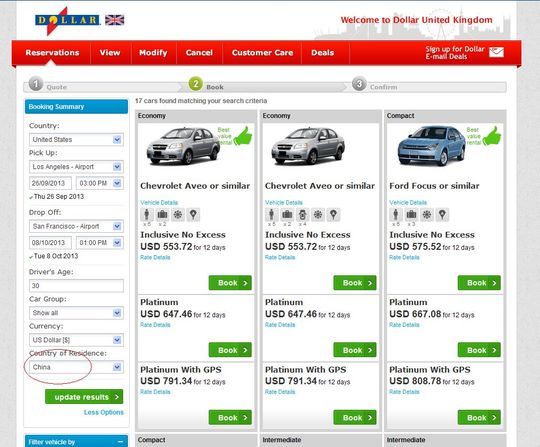Click the pick up date field 26/09/2013
Screen dimensions: 540x447
pyautogui.click(x=50, y=183)
